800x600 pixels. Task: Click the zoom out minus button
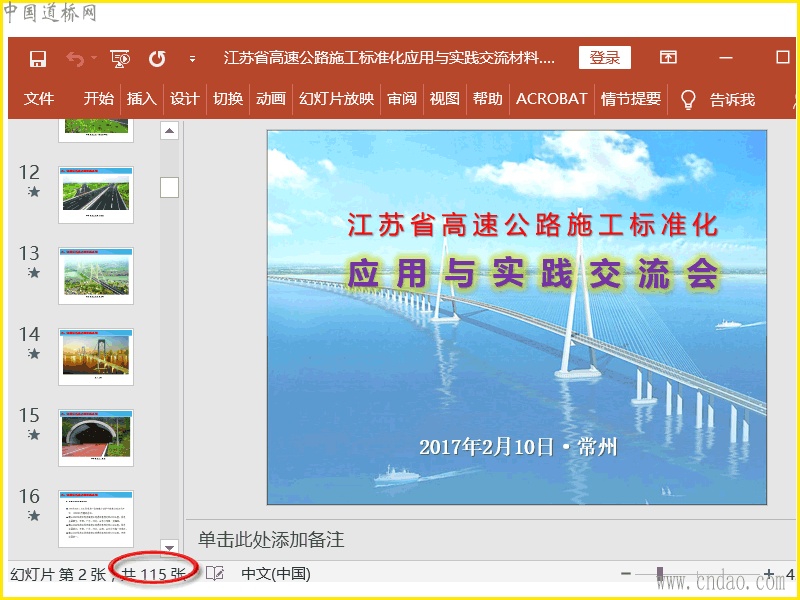pos(626,573)
